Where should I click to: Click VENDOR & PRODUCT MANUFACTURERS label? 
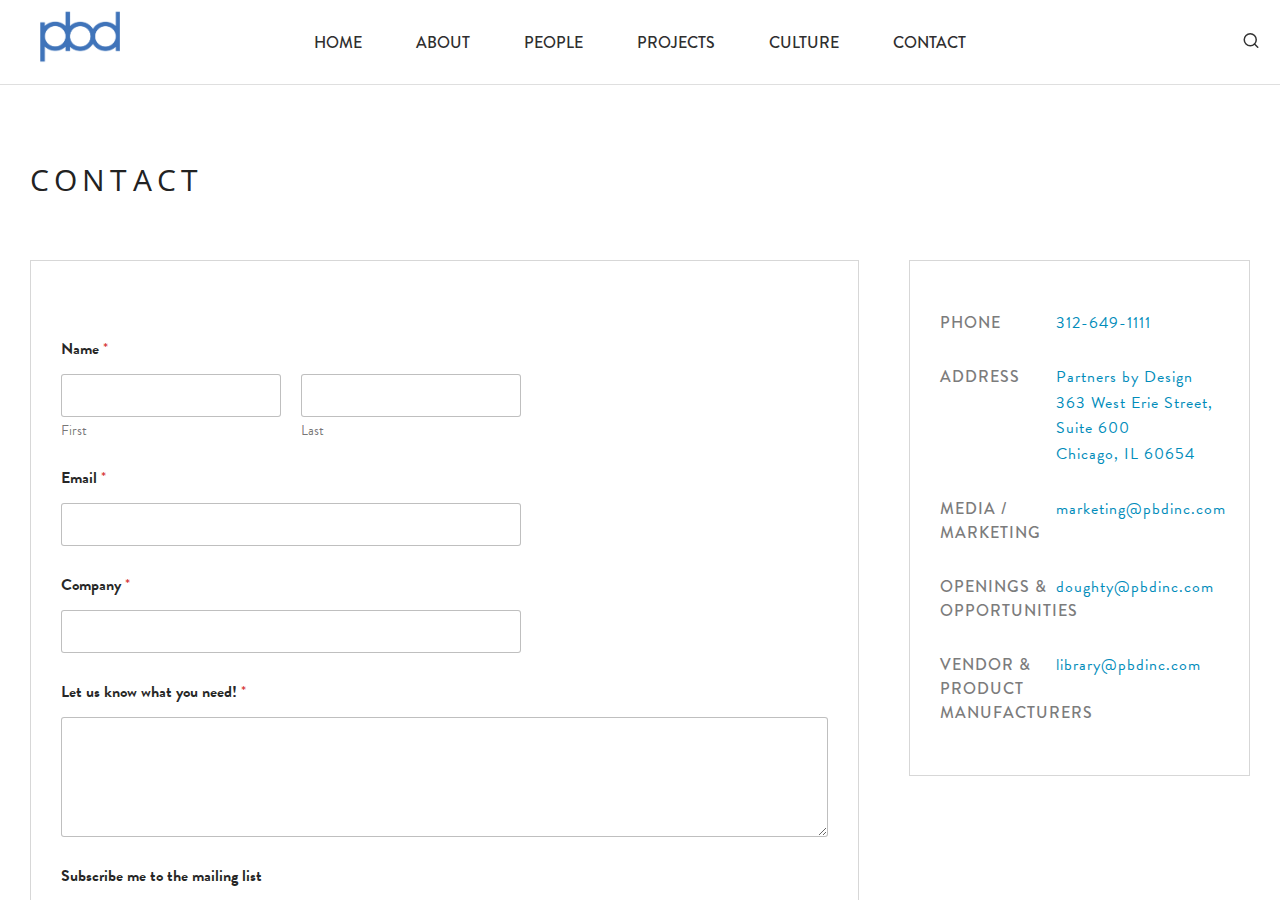[1016, 688]
